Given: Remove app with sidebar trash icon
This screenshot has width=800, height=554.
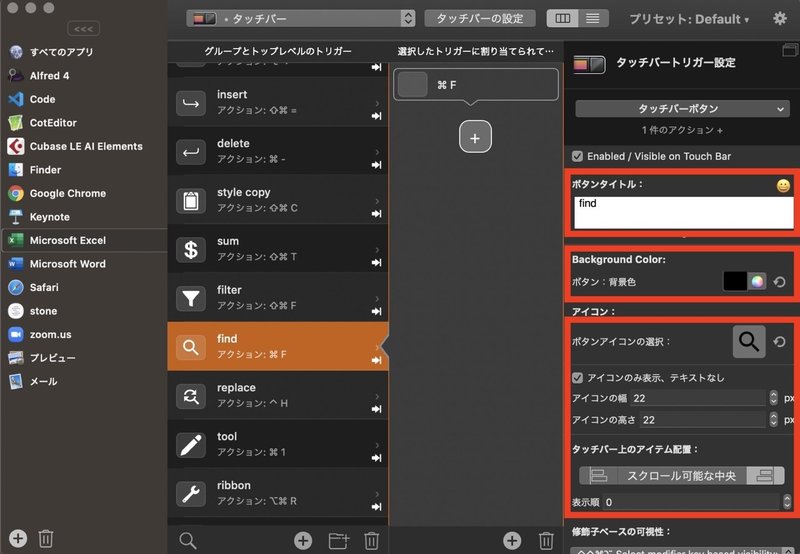Looking at the screenshot, I should pos(46,538).
